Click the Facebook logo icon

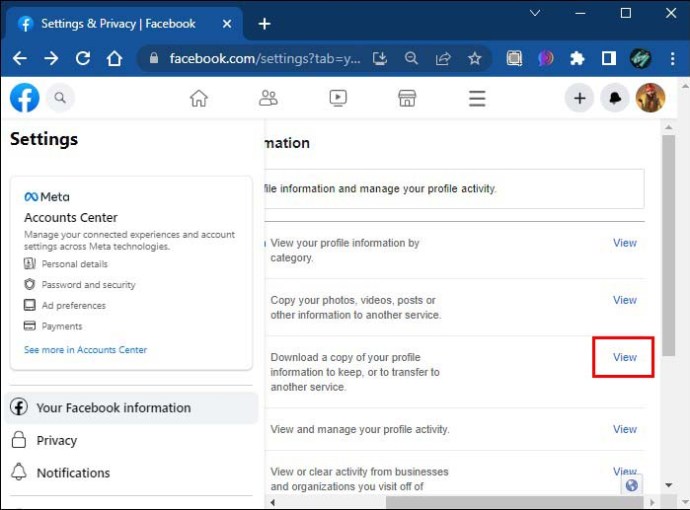[24, 97]
